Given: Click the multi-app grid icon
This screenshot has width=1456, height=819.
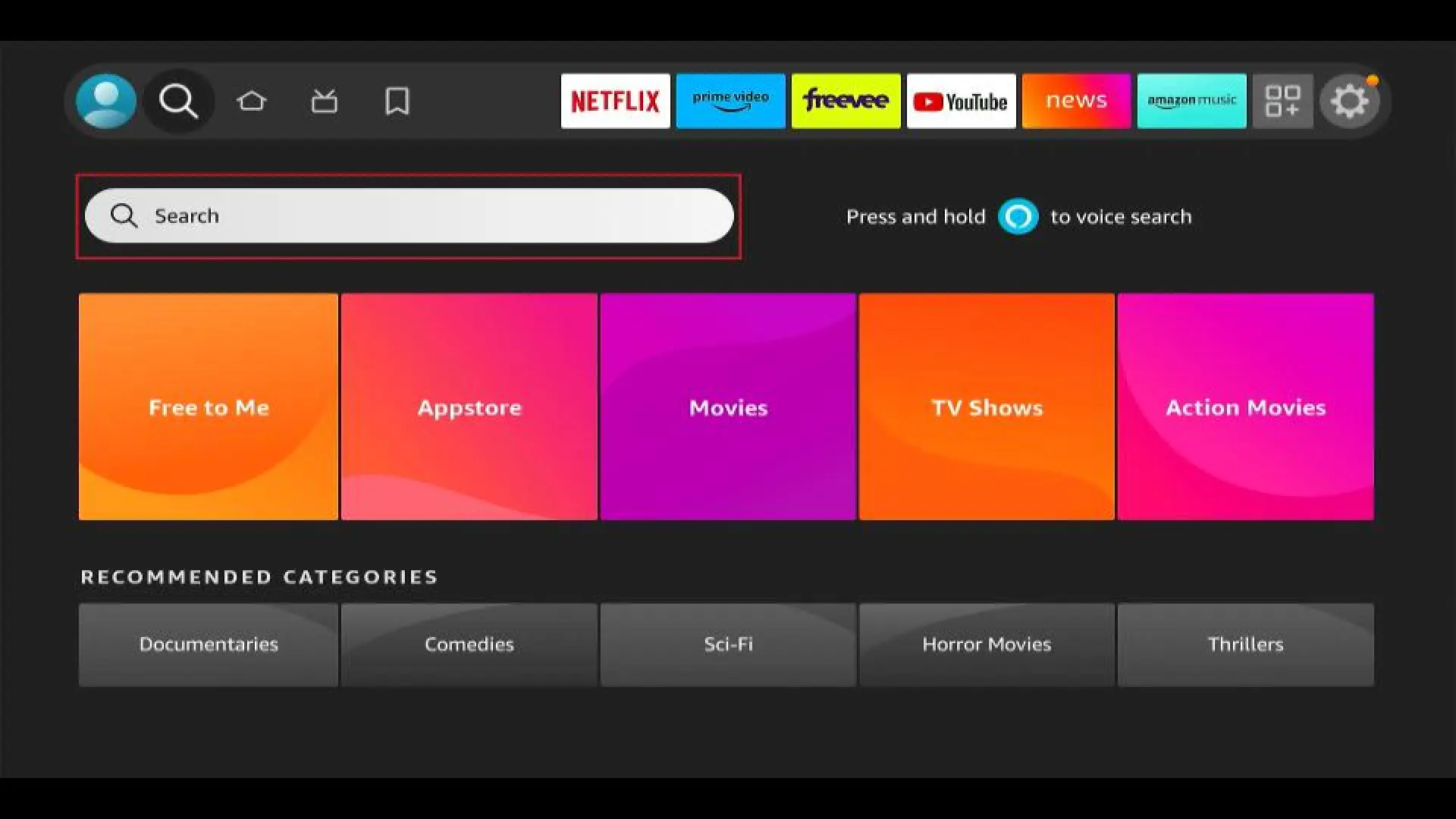Looking at the screenshot, I should (x=1282, y=100).
